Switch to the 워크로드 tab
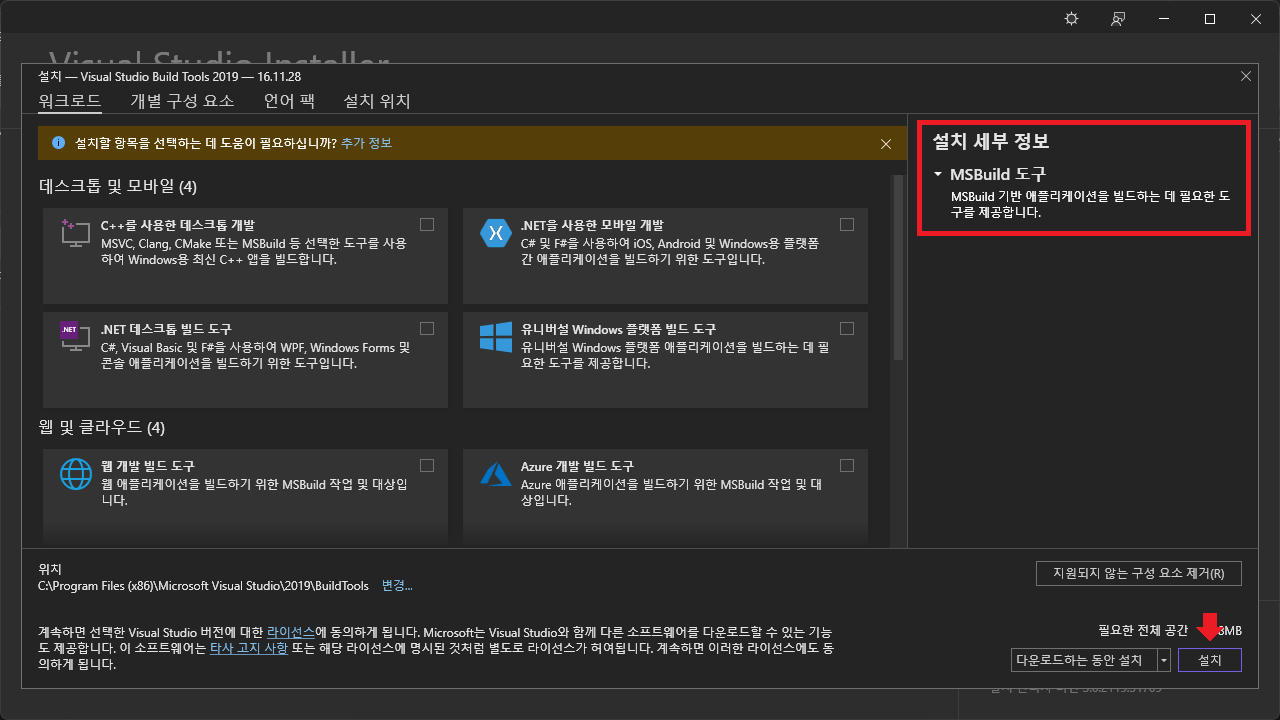Screen dimensions: 1280x720 click(x=70, y=101)
